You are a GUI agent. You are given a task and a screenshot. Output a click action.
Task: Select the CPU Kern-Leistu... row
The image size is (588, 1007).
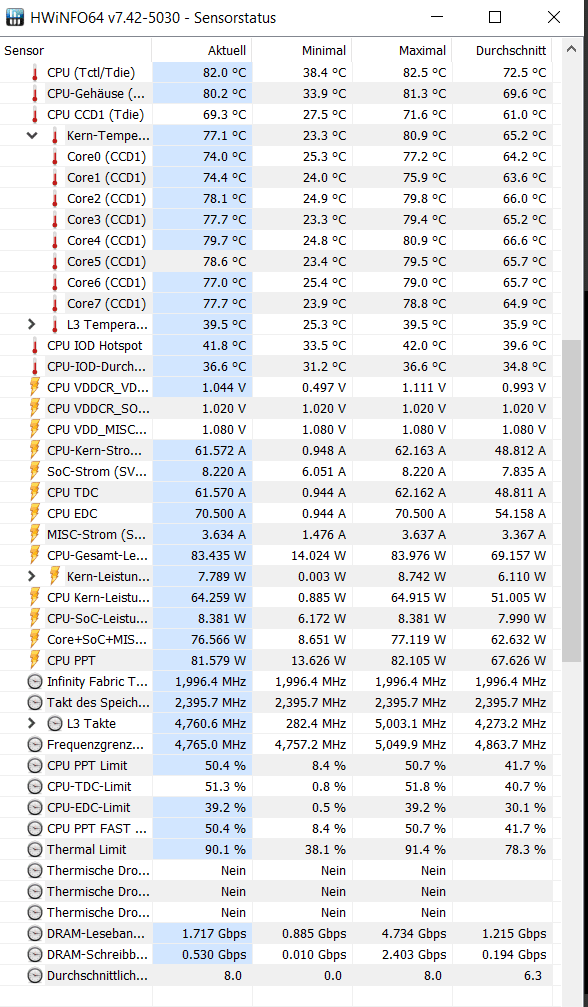click(276, 597)
